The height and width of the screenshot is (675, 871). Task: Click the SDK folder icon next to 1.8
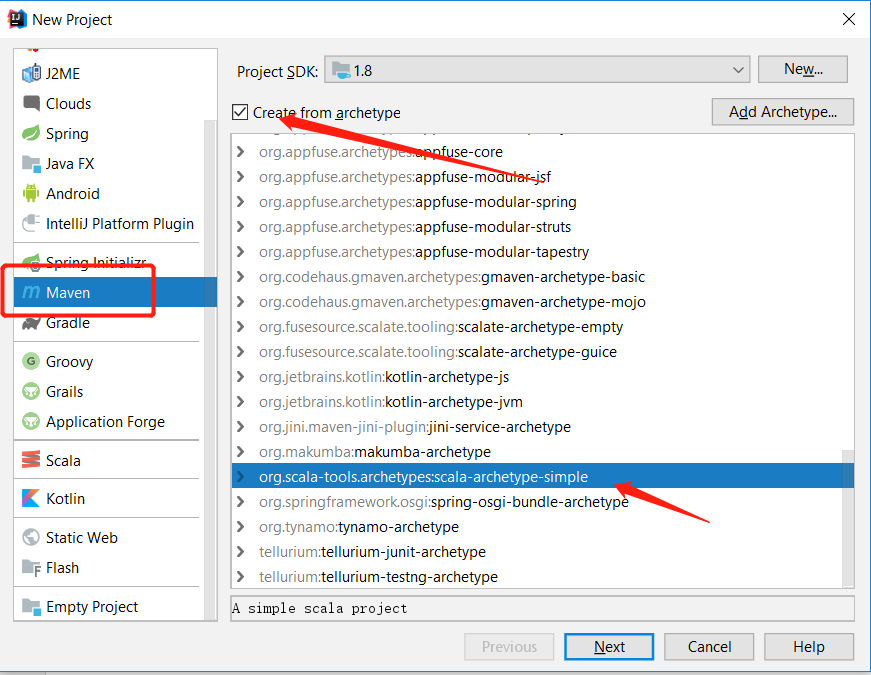tap(341, 71)
